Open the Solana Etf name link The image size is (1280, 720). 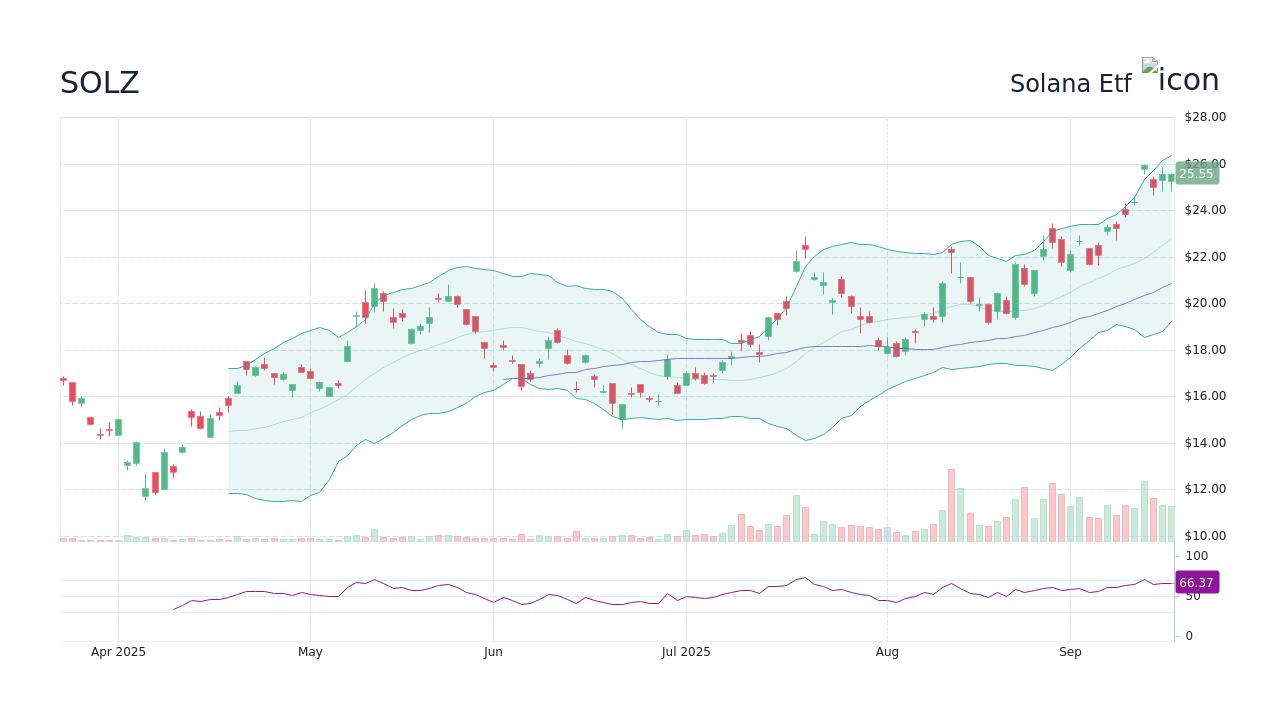1070,83
